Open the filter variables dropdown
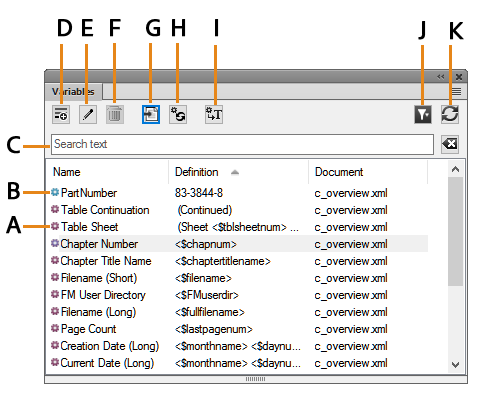 (x=423, y=115)
